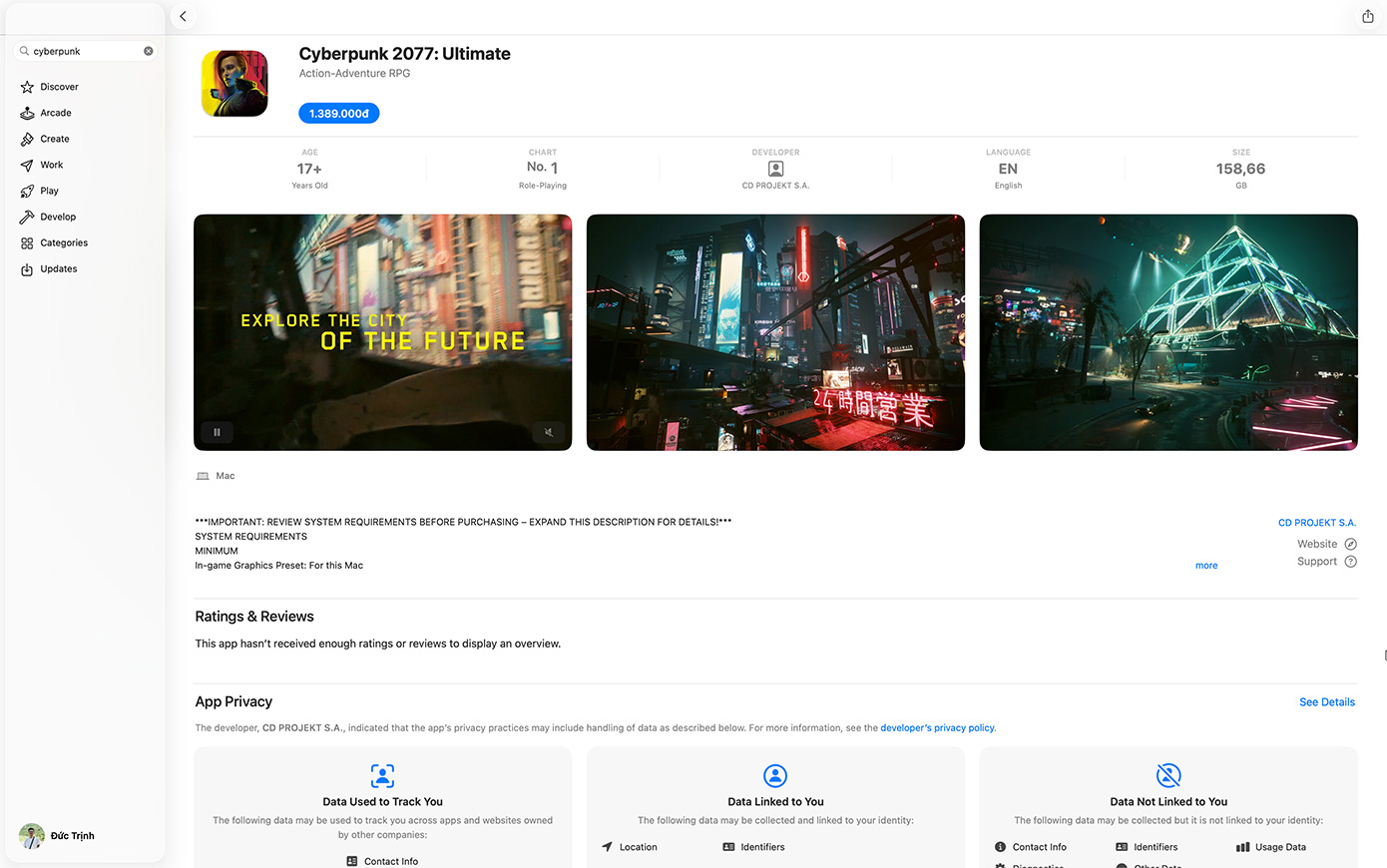The height and width of the screenshot is (868, 1387).
Task: Focus the search input field
Action: tap(87, 51)
